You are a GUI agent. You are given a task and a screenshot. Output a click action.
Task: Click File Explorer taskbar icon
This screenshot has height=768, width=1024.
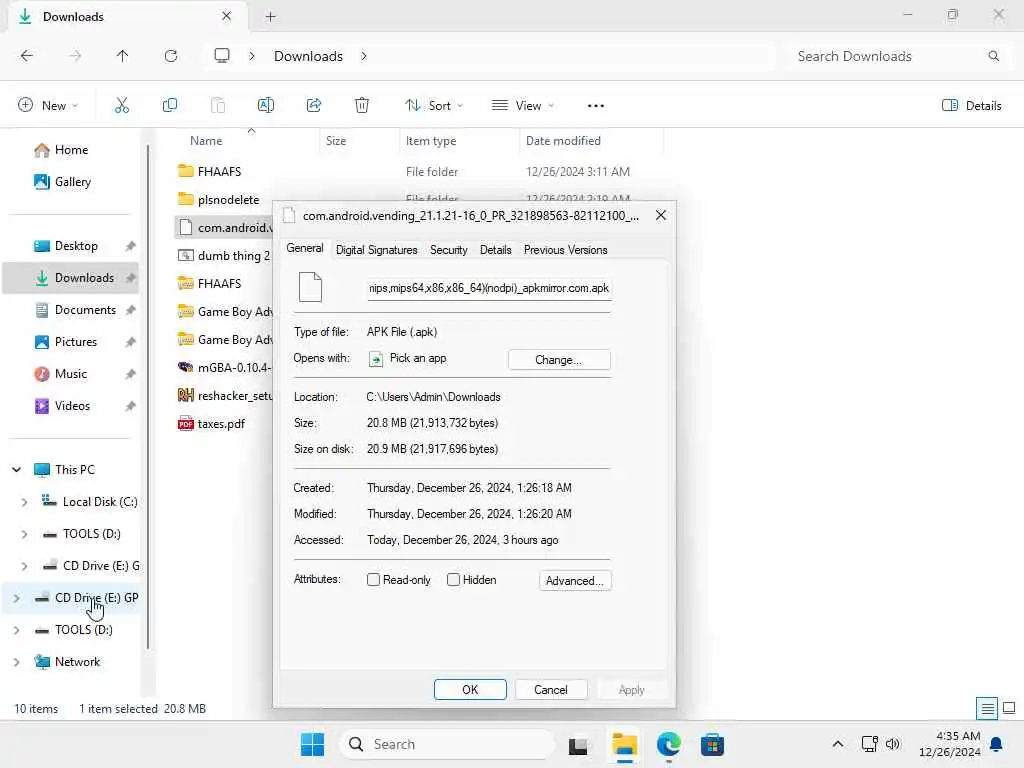coord(624,744)
